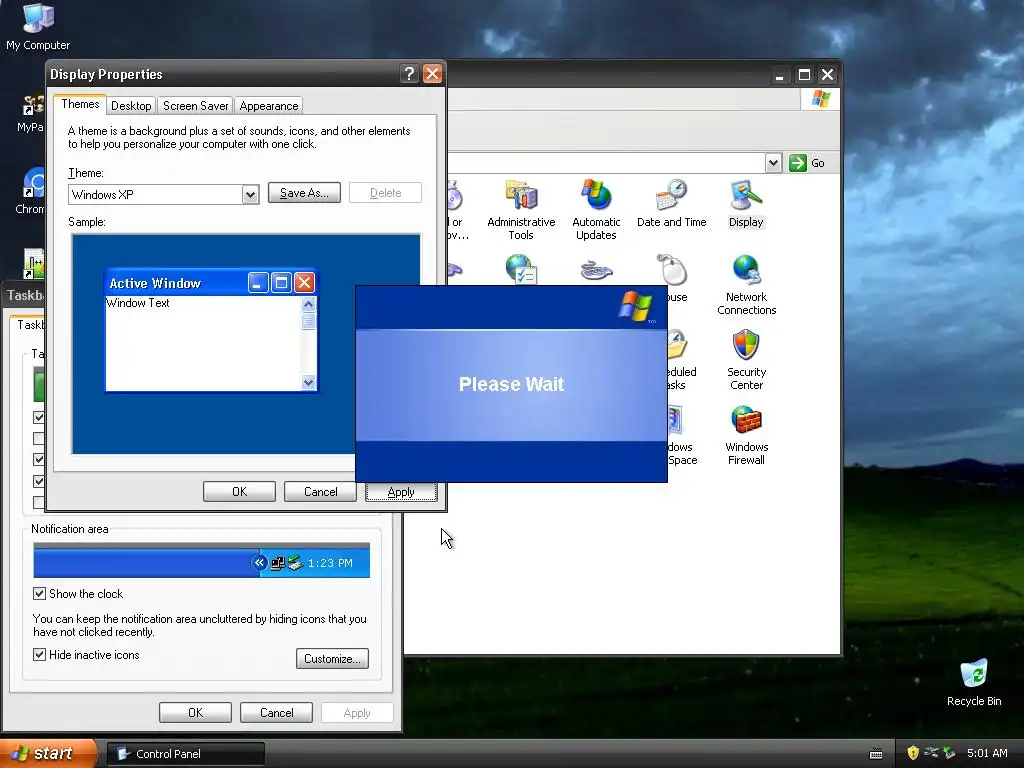The height and width of the screenshot is (768, 1024).
Task: Select Control Panel taskbar button
Action: (185, 754)
